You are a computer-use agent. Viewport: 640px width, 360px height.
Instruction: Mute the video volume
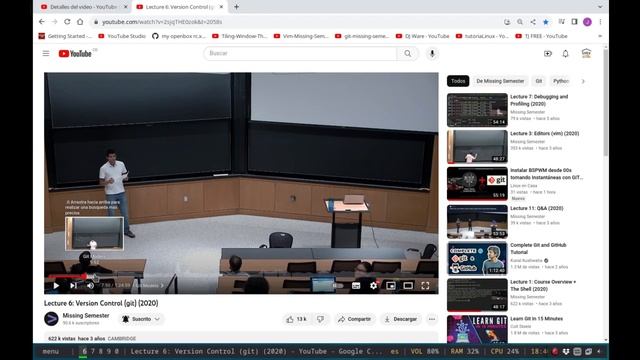[x=90, y=286]
